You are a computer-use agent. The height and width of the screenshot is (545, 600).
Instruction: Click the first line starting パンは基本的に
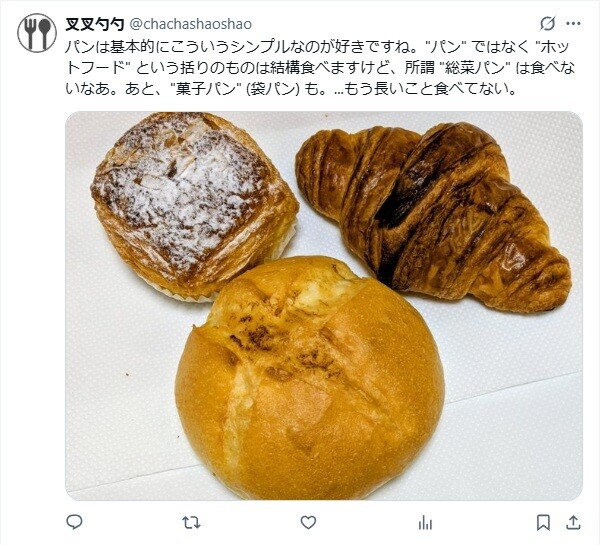318,47
